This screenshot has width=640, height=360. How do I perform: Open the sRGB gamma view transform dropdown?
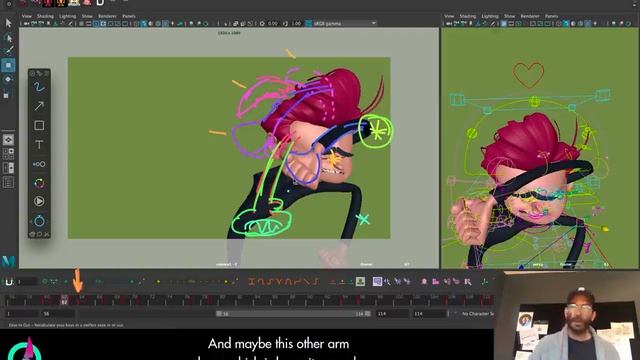tap(345, 24)
